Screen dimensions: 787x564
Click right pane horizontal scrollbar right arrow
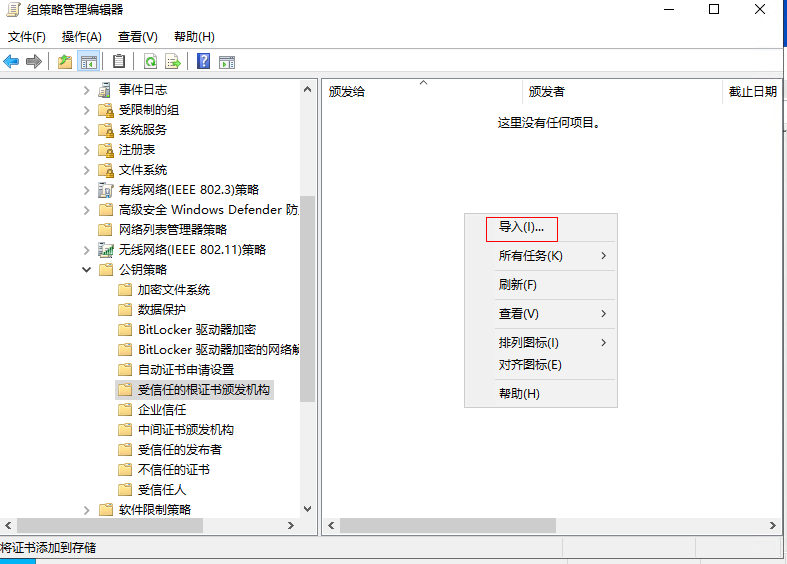pyautogui.click(x=773, y=525)
